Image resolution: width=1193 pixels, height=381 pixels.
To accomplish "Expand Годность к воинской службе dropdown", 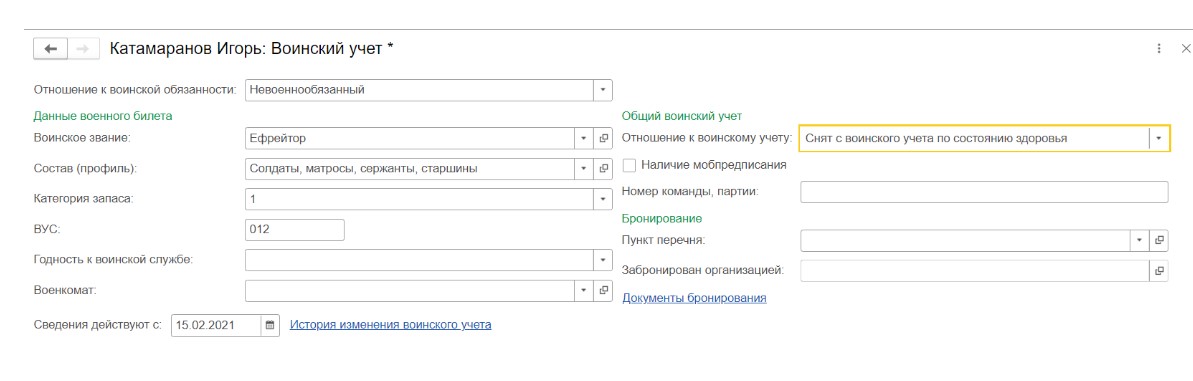I will [603, 260].
